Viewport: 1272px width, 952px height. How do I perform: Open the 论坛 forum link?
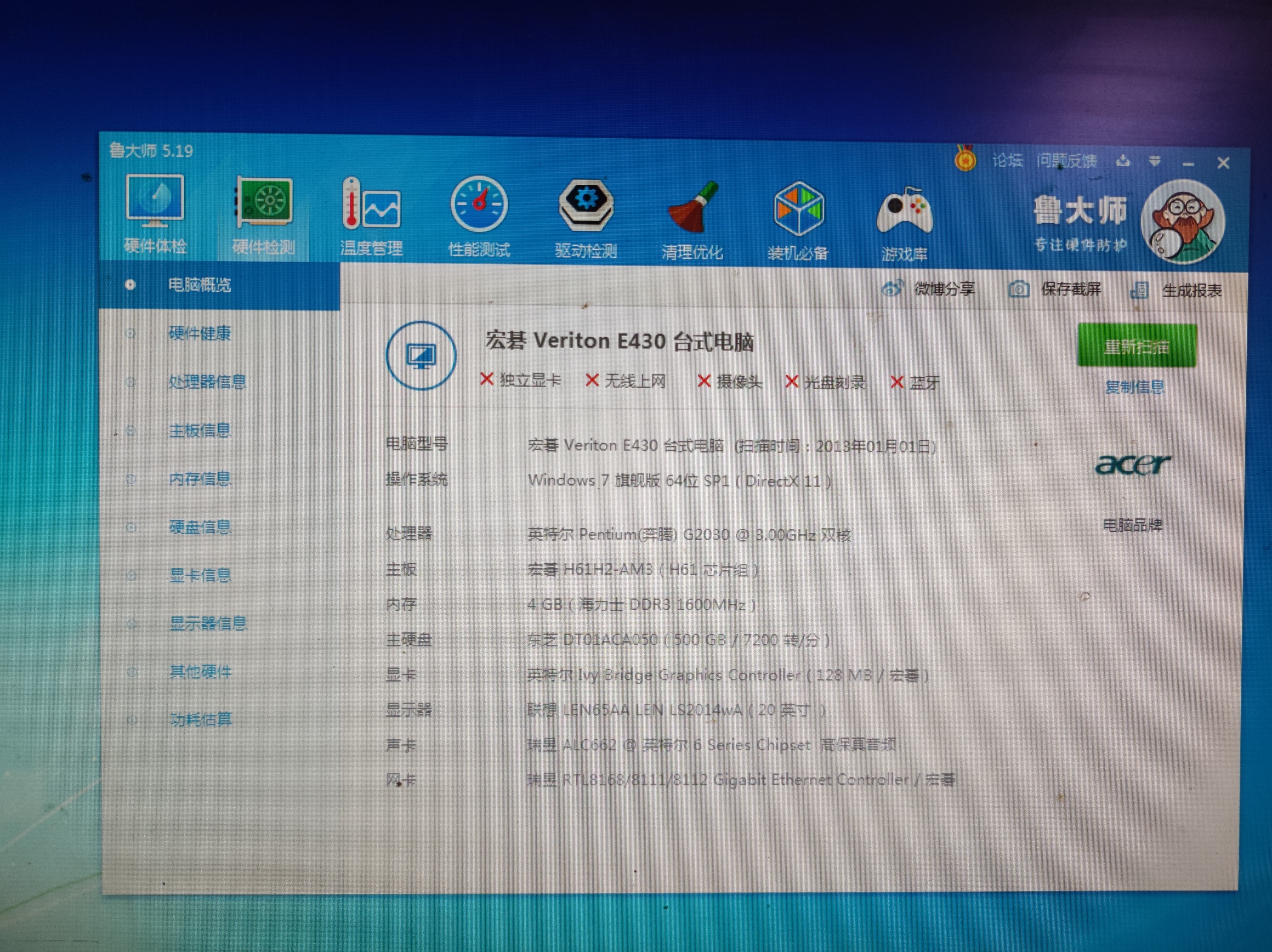(1007, 161)
